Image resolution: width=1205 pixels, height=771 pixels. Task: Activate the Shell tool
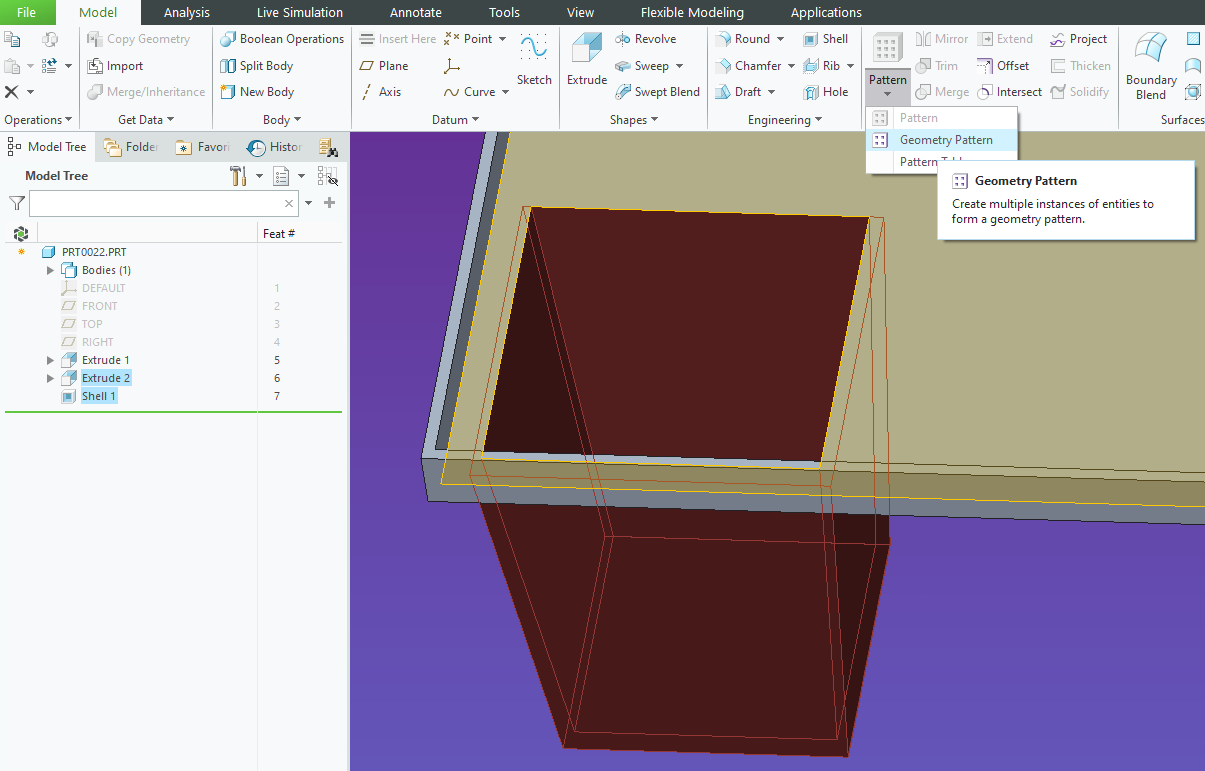[x=827, y=38]
